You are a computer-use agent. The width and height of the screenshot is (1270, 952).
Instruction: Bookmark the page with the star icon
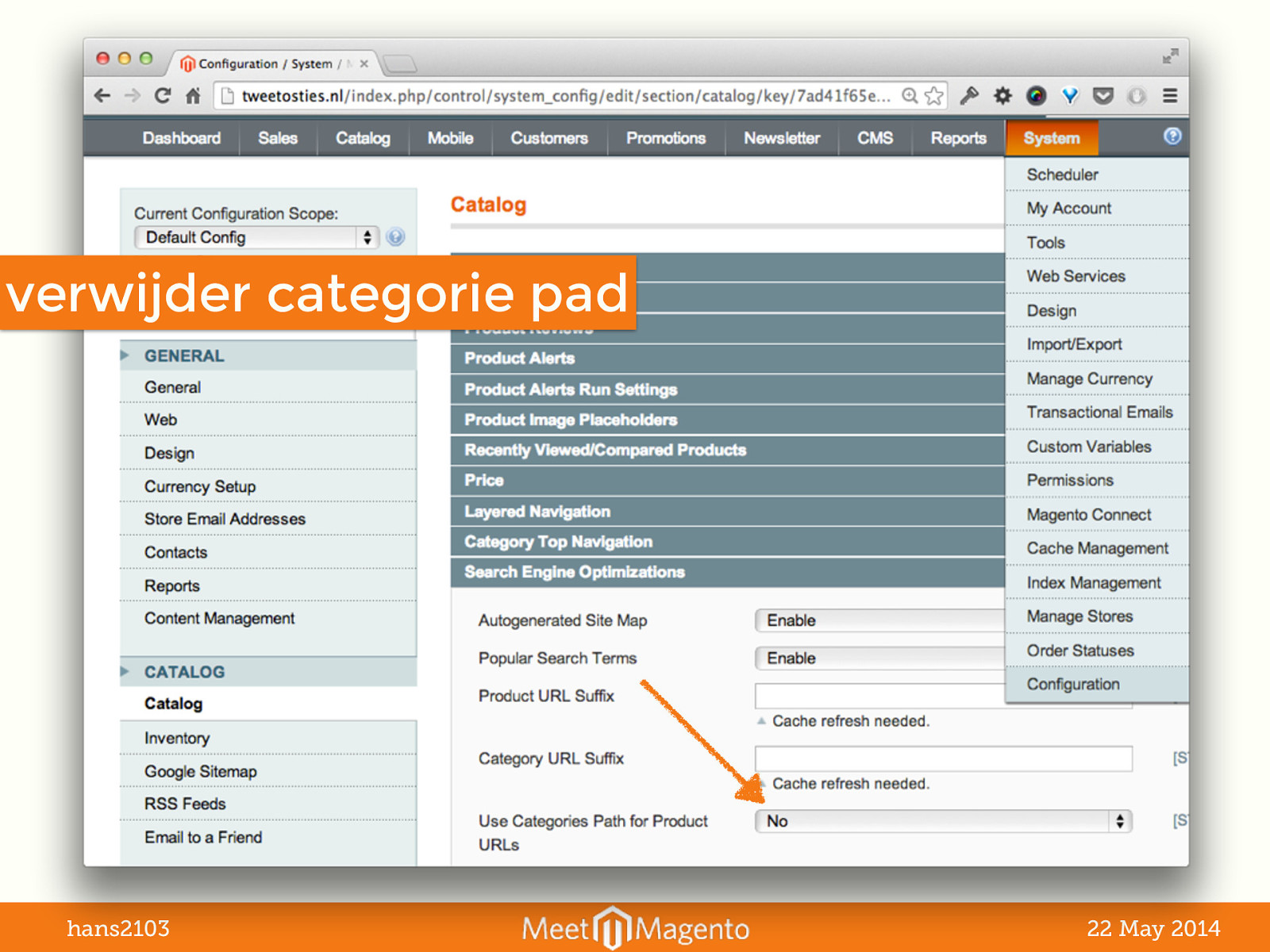[x=934, y=96]
